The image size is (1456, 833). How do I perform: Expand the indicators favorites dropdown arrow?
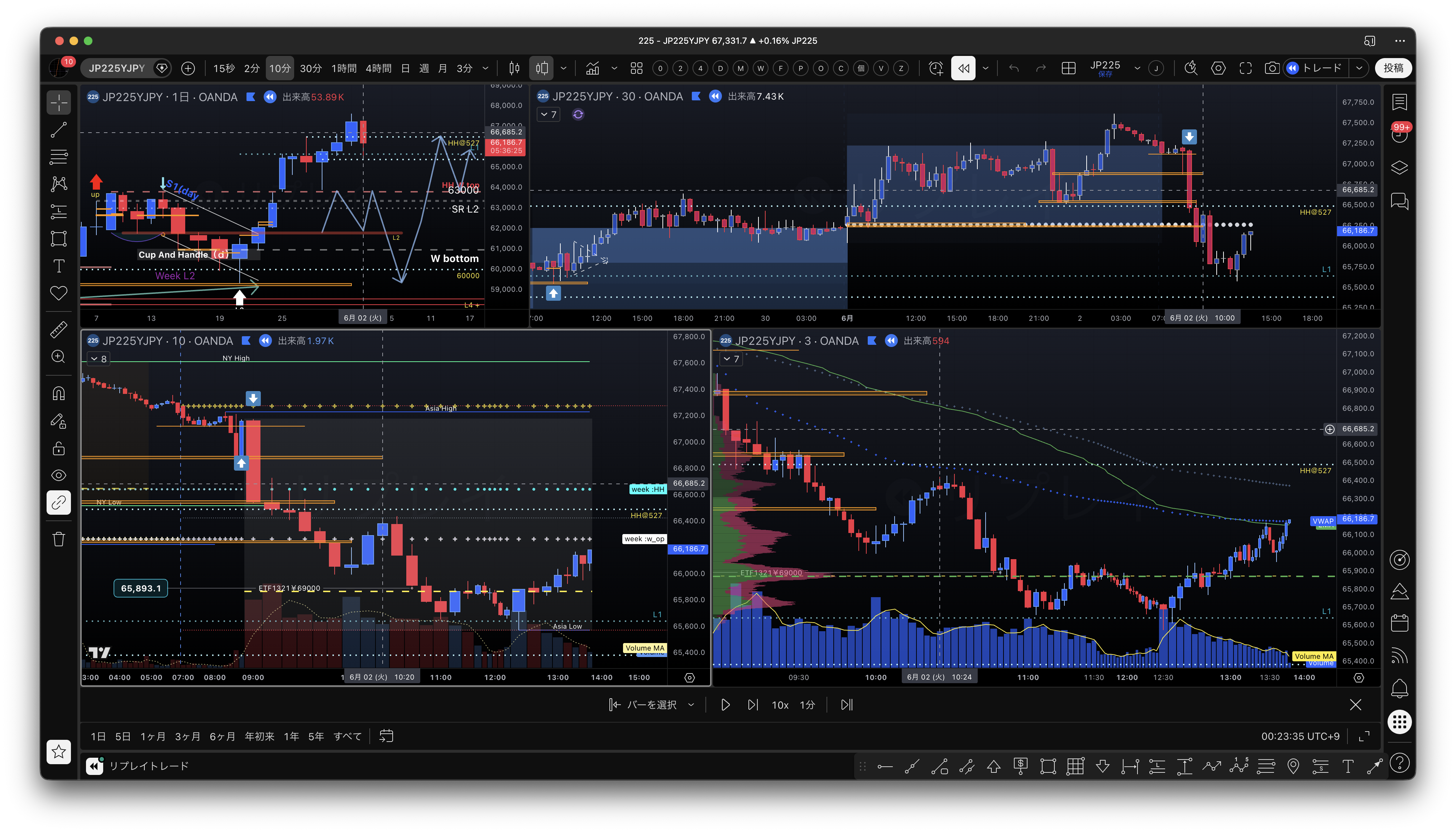click(x=614, y=68)
